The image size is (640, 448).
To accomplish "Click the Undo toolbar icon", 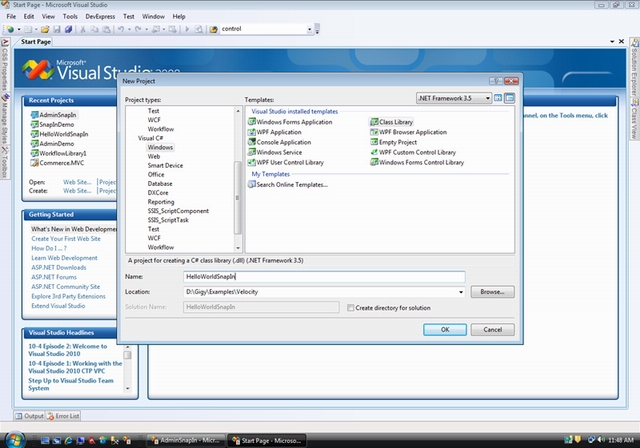I will point(121,29).
